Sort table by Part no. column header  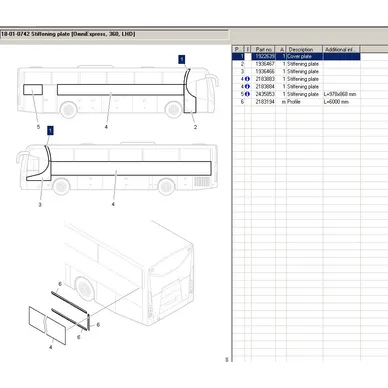(x=263, y=49)
